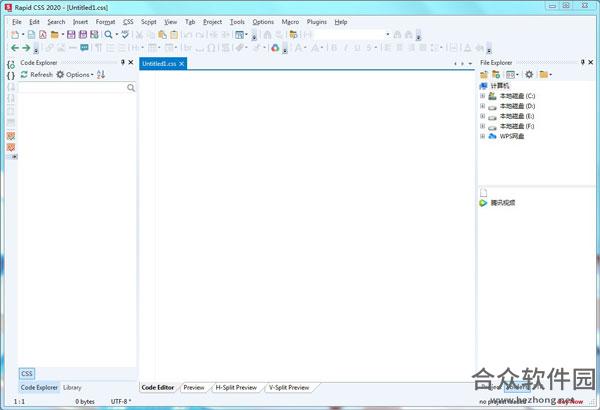Open the color picker toolbar icon
The image size is (600, 410).
[x=275, y=48]
